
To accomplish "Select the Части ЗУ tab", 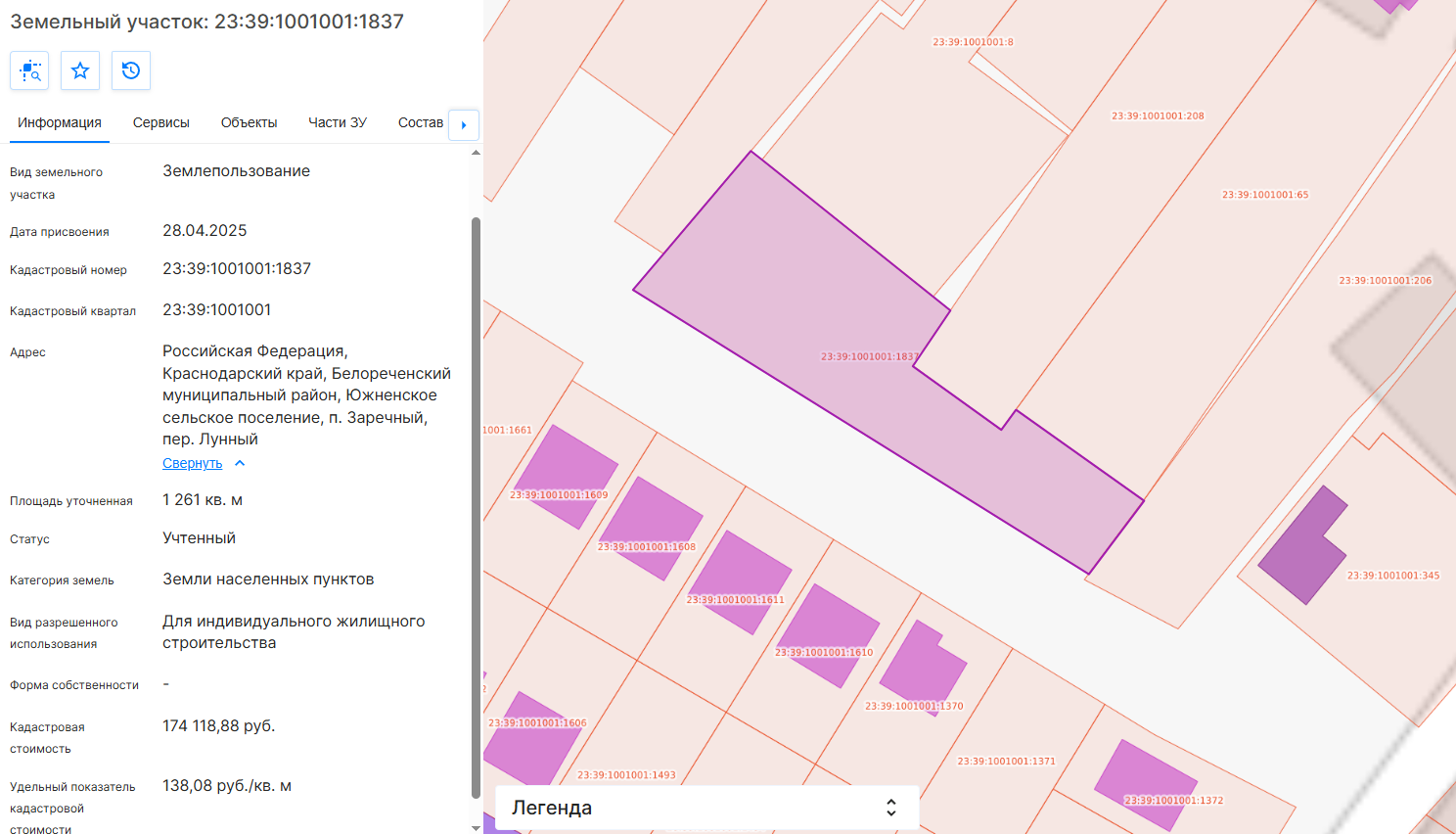I will (x=338, y=122).
